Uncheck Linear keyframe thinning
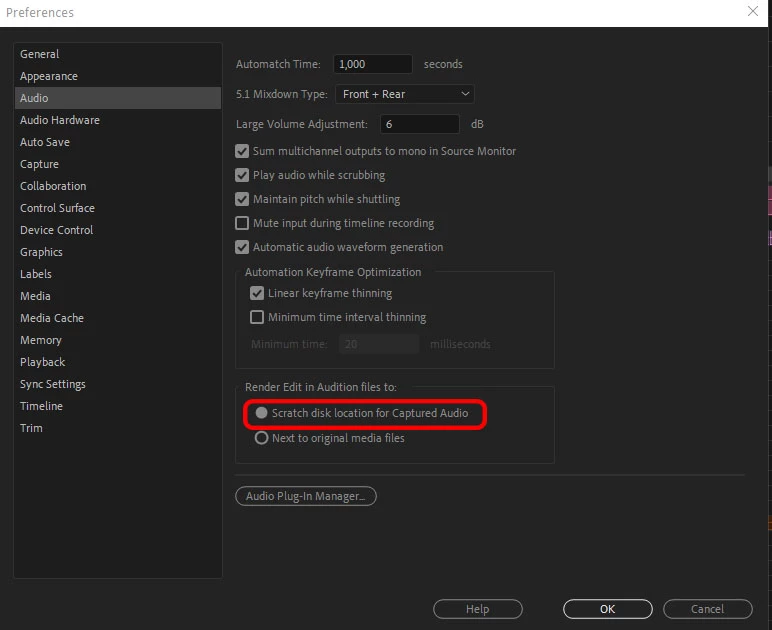The height and width of the screenshot is (630, 772). [257, 293]
